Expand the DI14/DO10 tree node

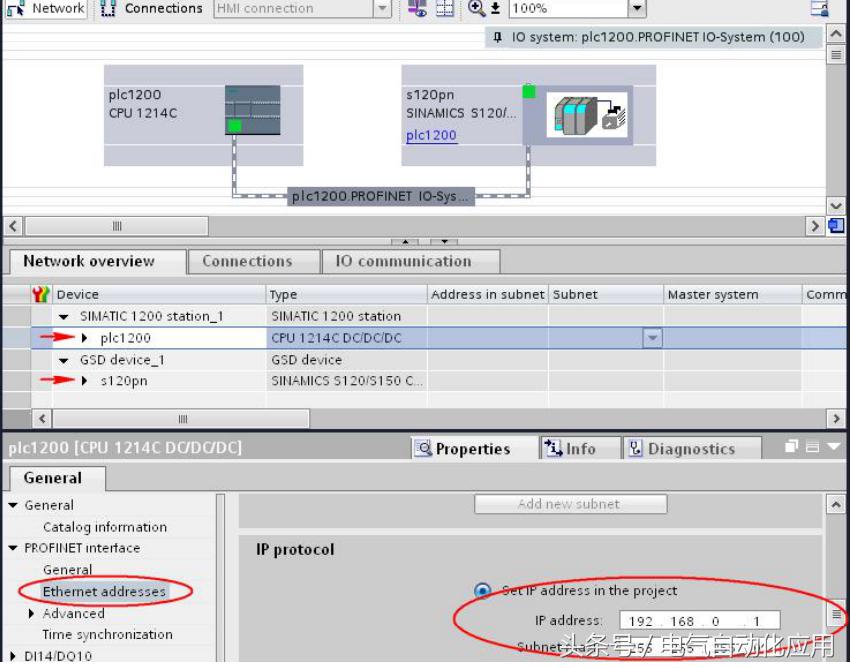pos(13,656)
